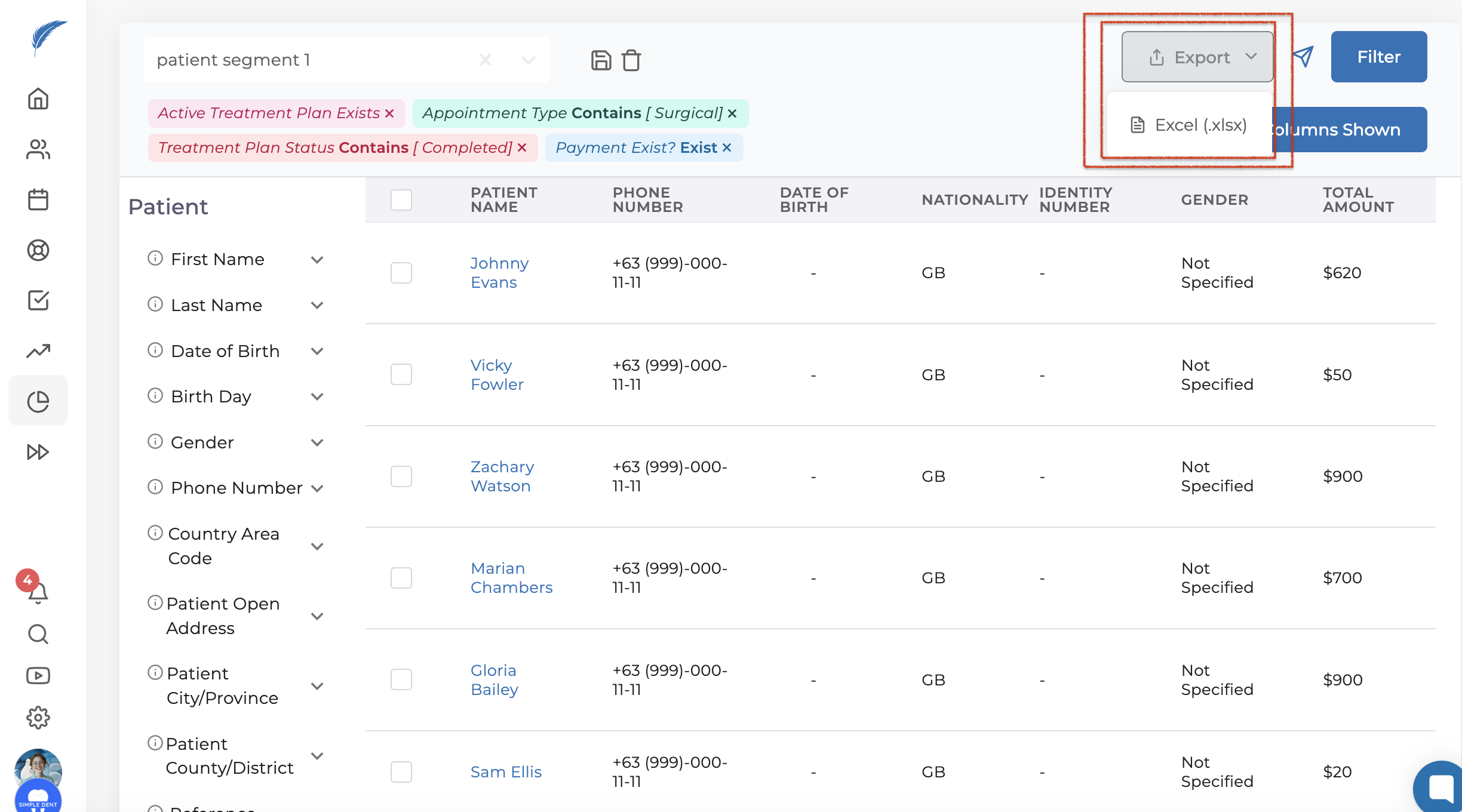This screenshot has width=1462, height=812.
Task: Check the Zachary Watson row checkbox
Action: pos(401,476)
